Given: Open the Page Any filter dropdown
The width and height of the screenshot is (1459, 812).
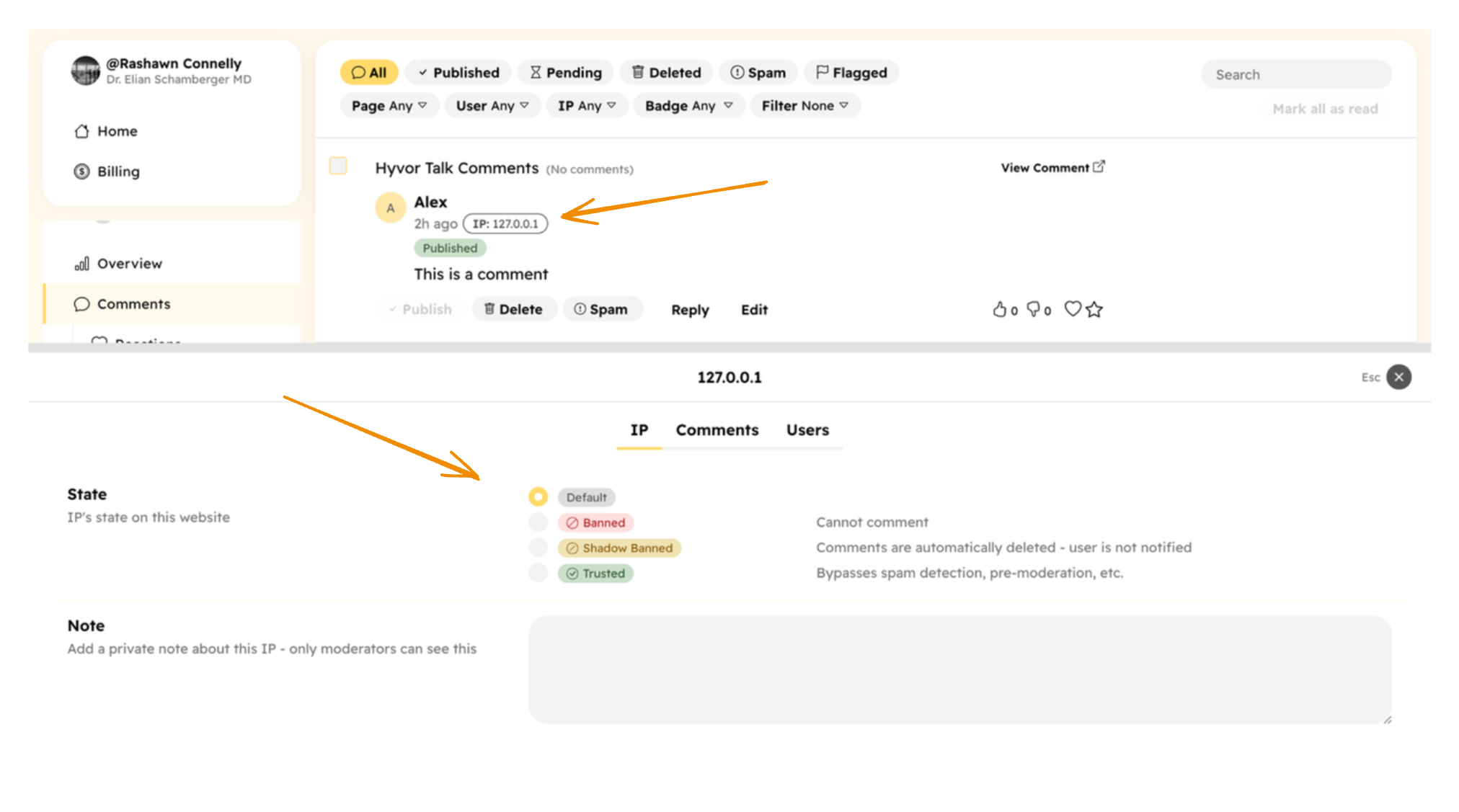Looking at the screenshot, I should coord(389,105).
